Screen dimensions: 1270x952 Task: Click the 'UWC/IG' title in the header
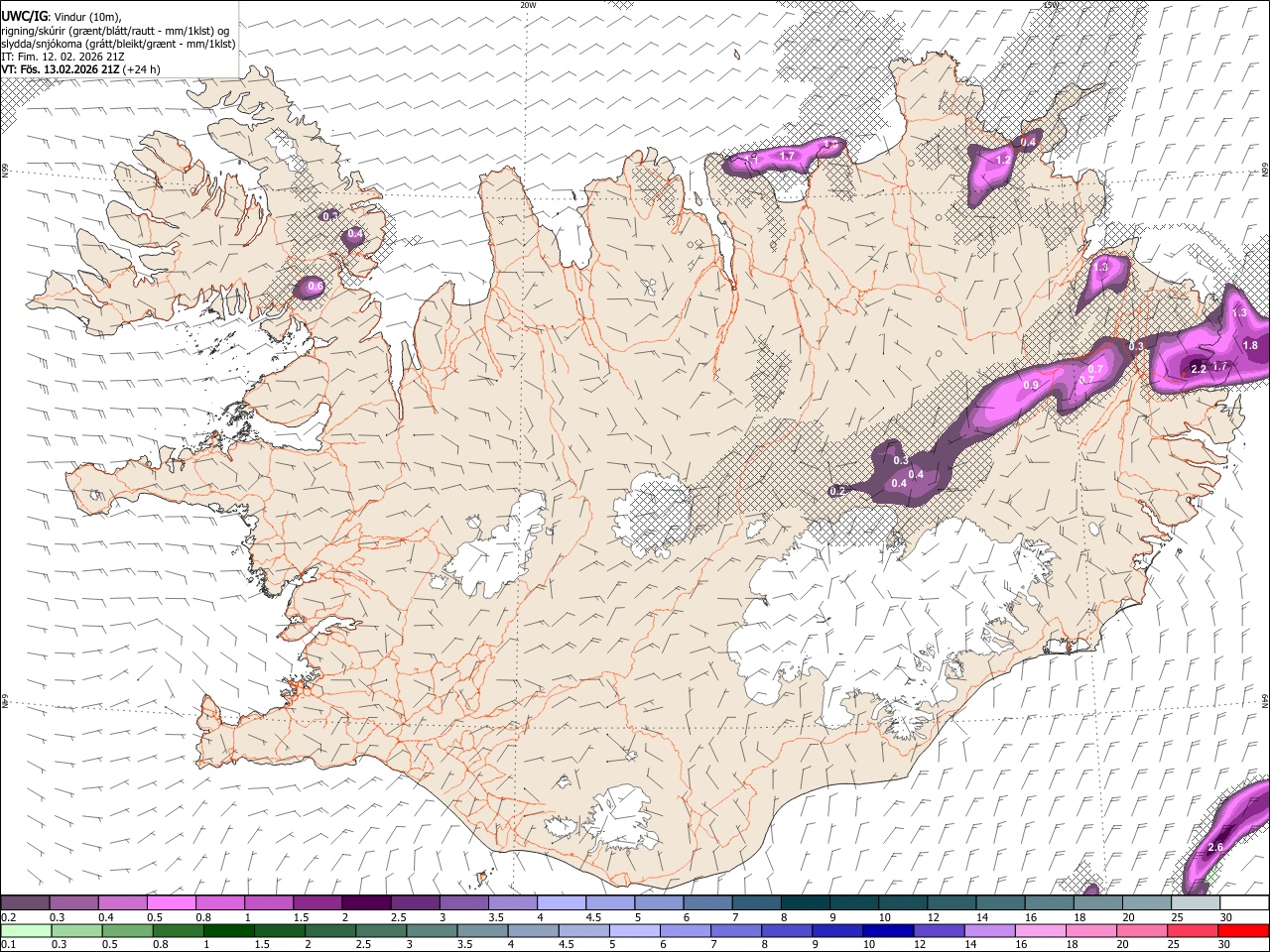(24, 16)
